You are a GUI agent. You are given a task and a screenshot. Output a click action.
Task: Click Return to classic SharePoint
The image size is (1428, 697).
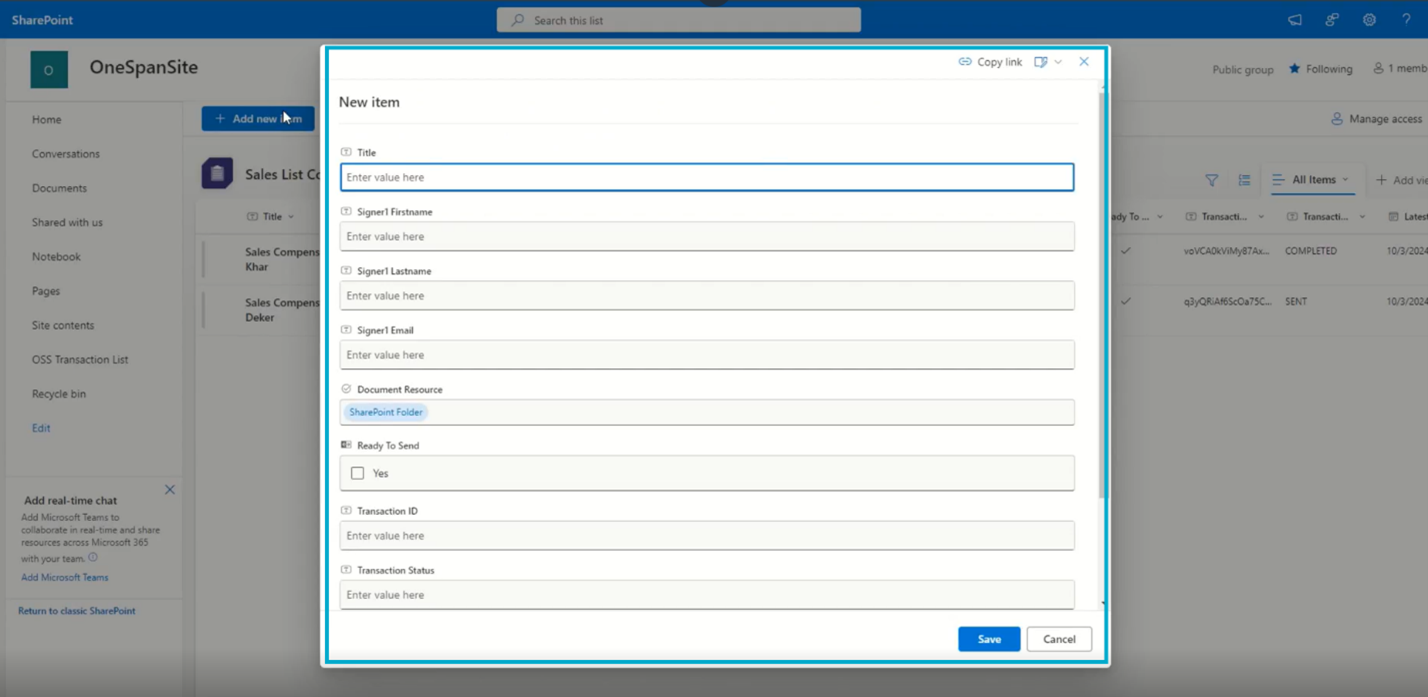[x=77, y=611]
